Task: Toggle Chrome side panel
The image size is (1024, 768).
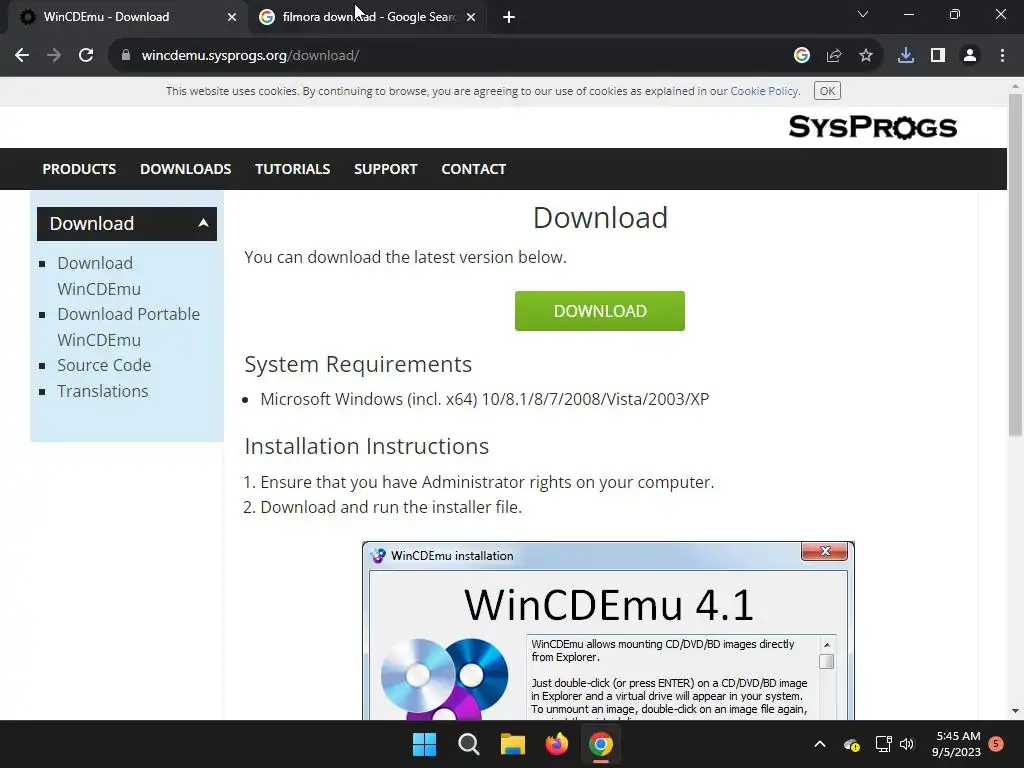Action: [x=938, y=56]
